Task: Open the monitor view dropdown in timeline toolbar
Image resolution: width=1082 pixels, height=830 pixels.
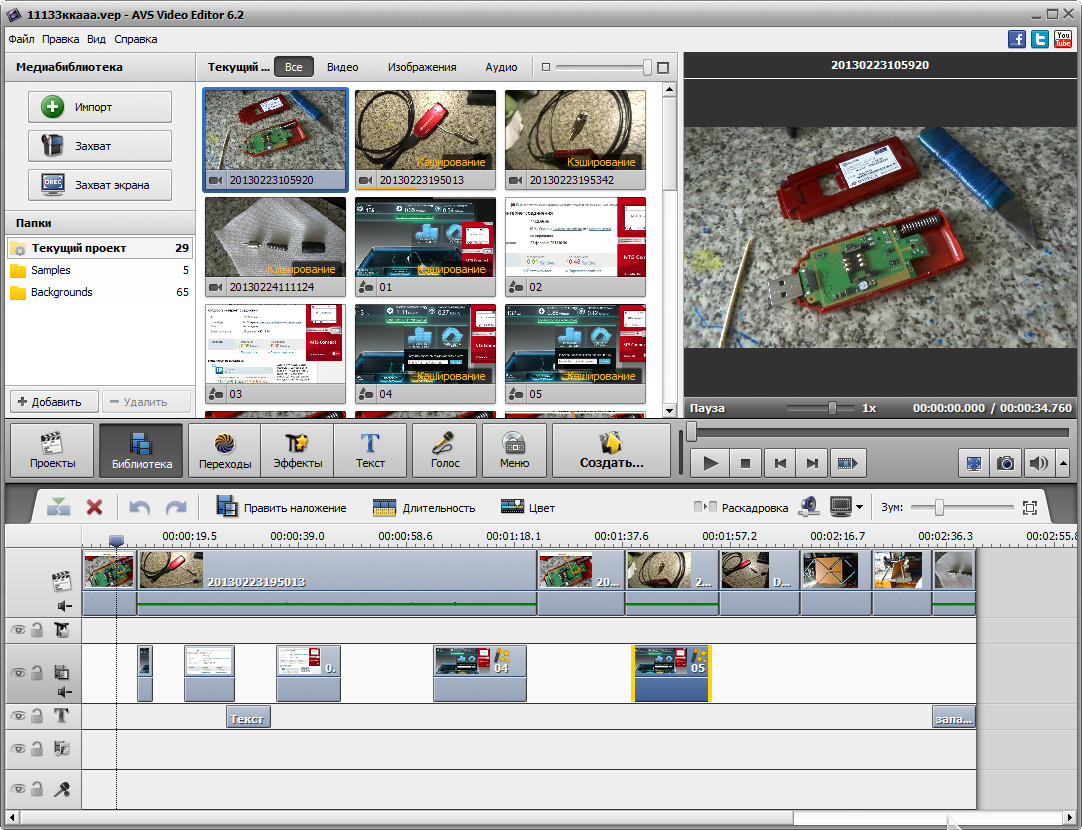Action: [x=859, y=507]
